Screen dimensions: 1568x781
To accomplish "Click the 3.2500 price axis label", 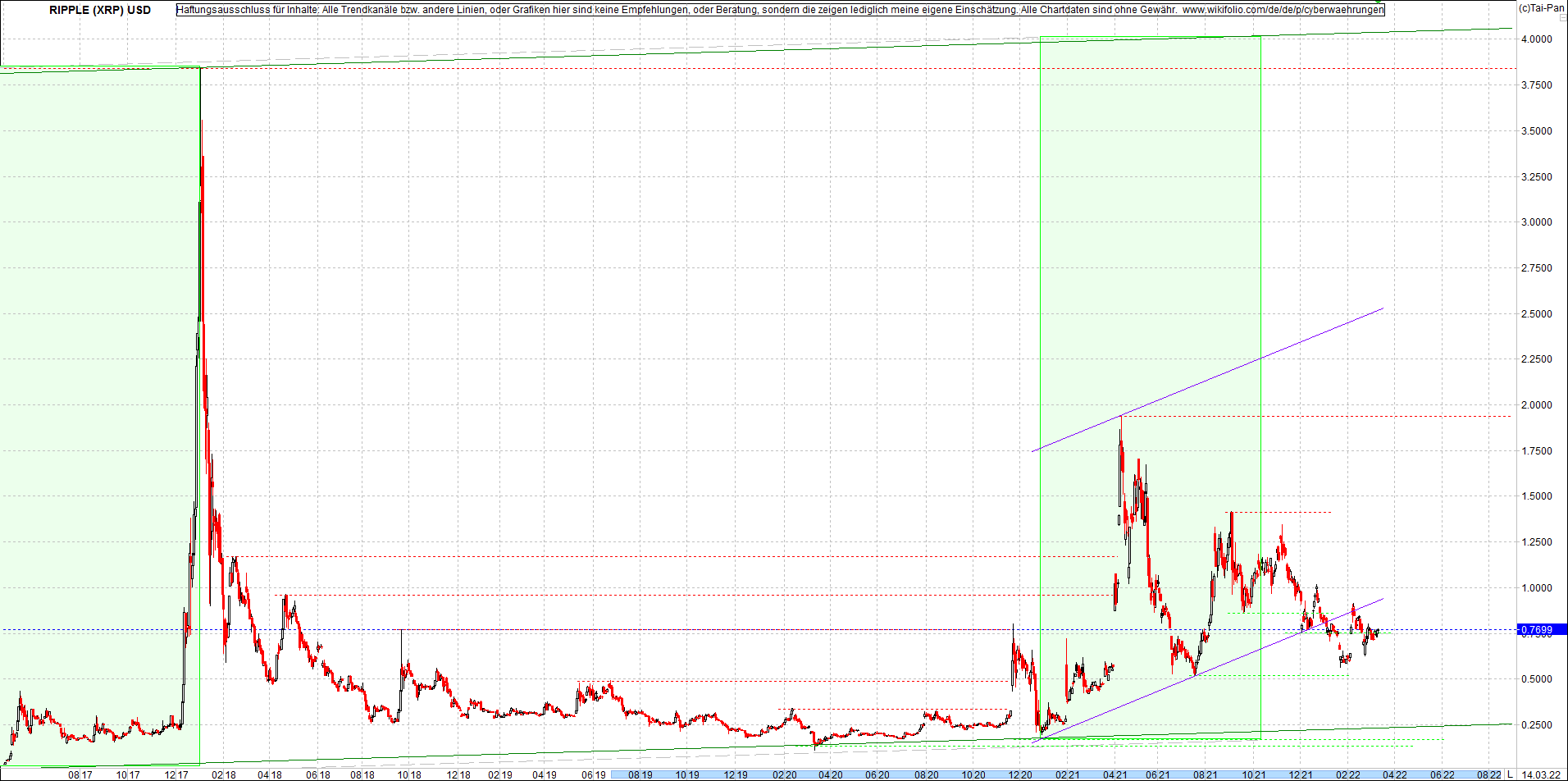I will [1536, 177].
